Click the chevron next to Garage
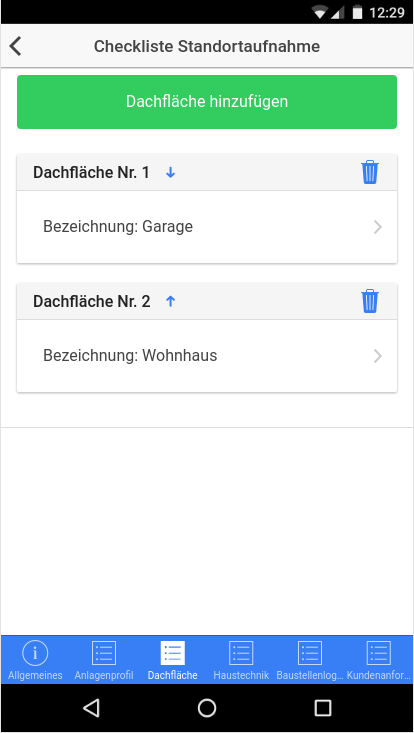Image resolution: width=414 pixels, height=733 pixels. pyautogui.click(x=378, y=227)
